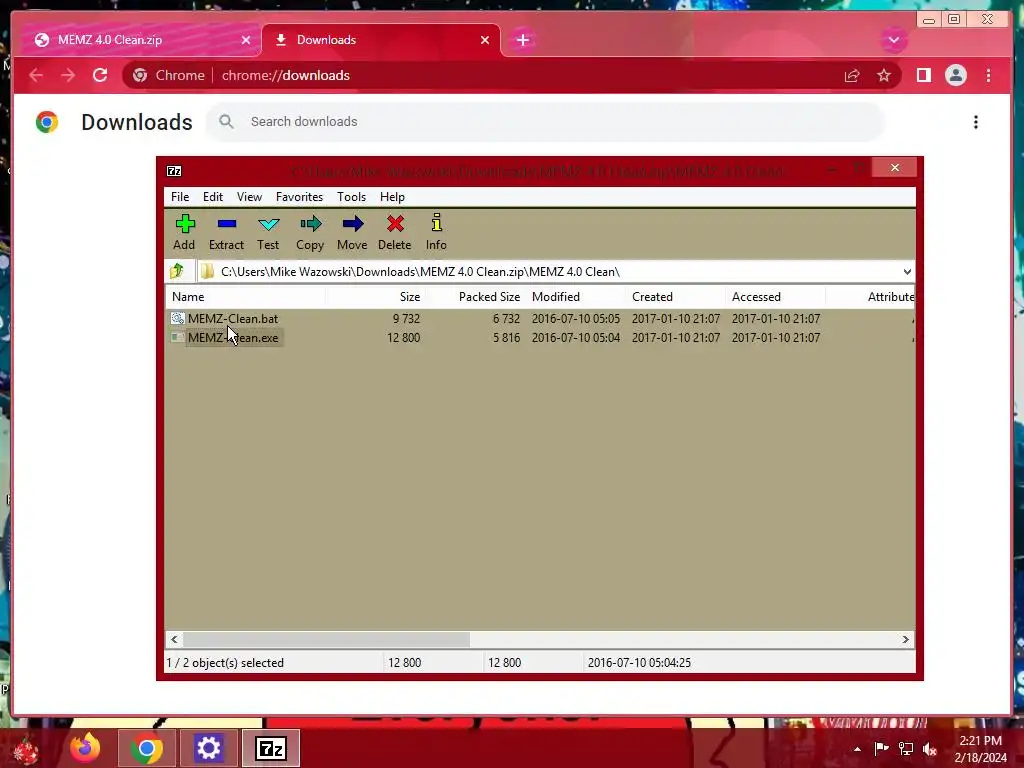This screenshot has width=1024, height=768.
Task: Click horizontal scrollbar thumb in file list
Action: pos(326,639)
